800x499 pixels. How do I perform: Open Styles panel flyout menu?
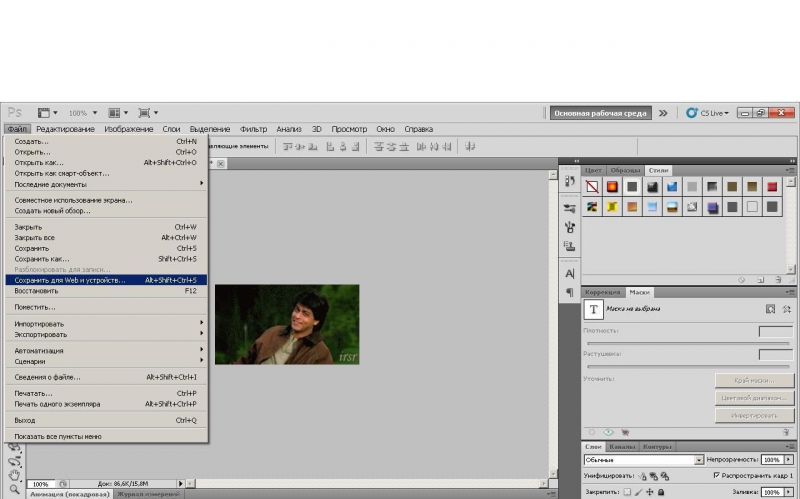(x=790, y=170)
